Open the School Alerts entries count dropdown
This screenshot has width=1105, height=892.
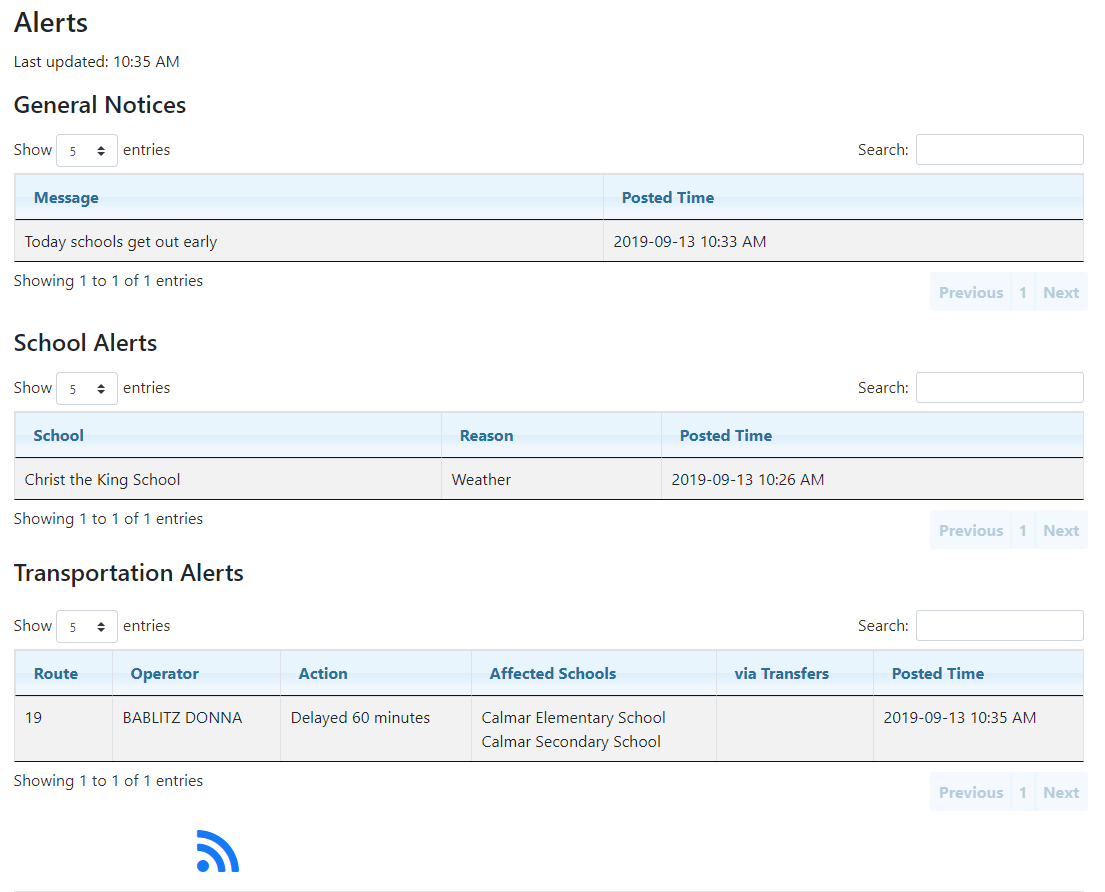pos(87,388)
